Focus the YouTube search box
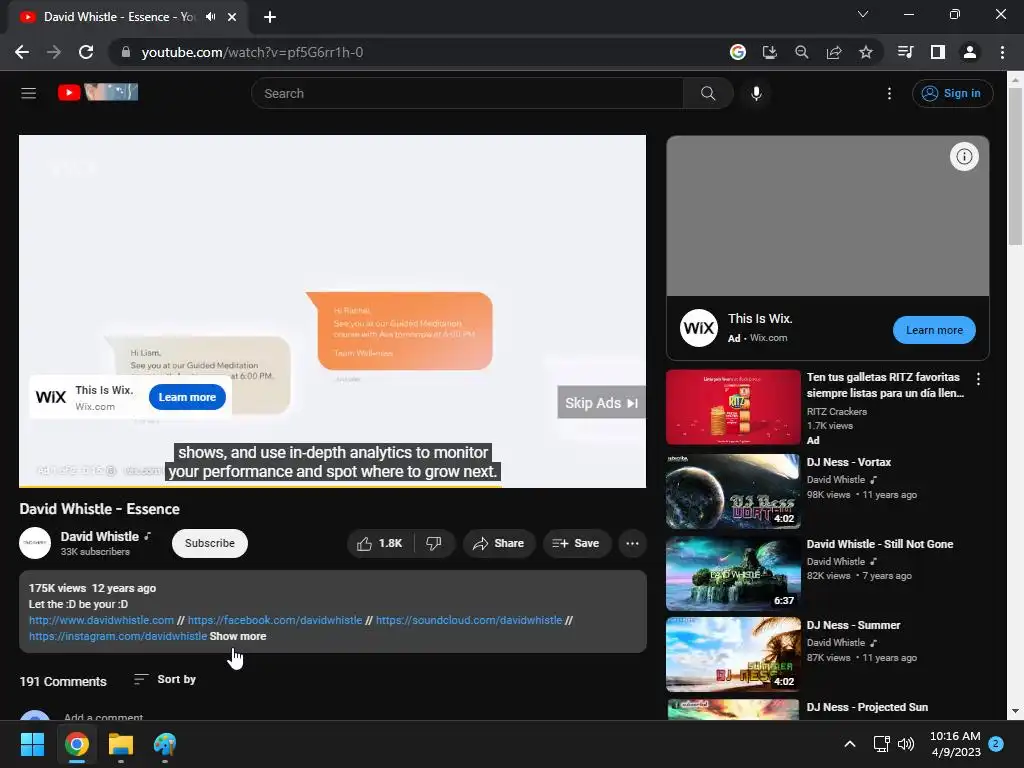 point(468,93)
